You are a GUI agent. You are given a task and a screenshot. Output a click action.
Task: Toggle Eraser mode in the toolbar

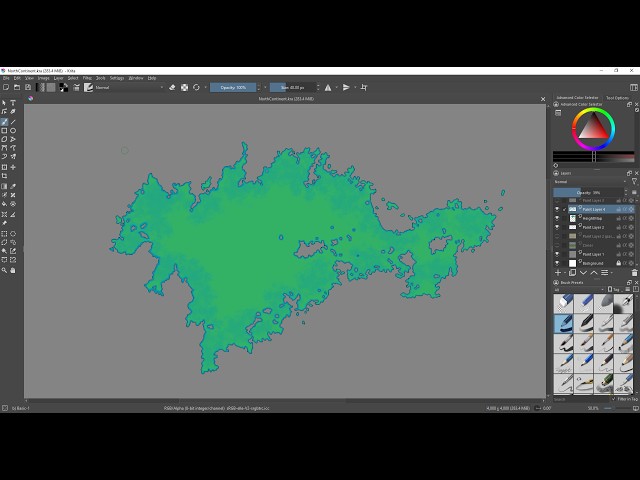[x=172, y=87]
